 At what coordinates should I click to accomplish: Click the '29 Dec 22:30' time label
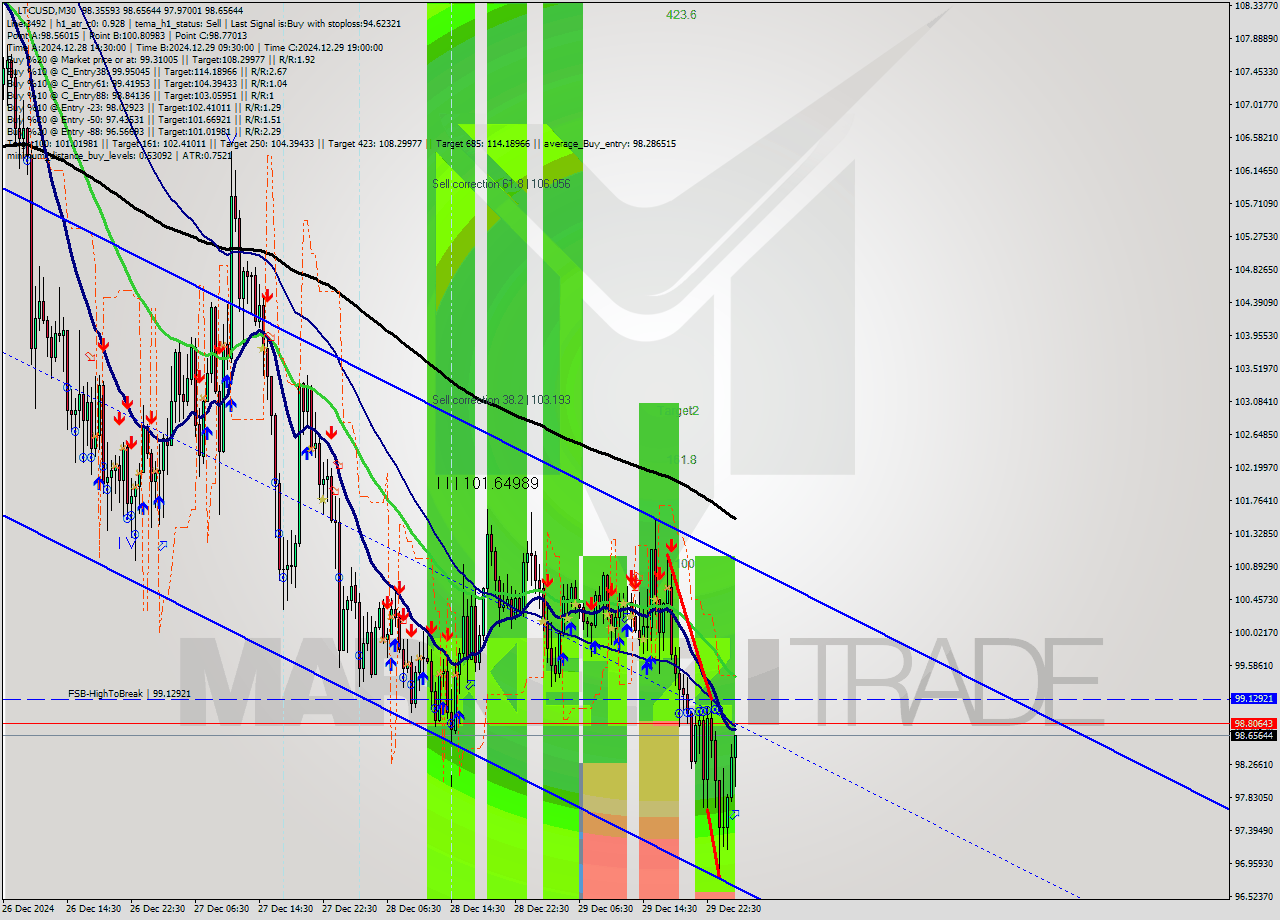point(733,909)
